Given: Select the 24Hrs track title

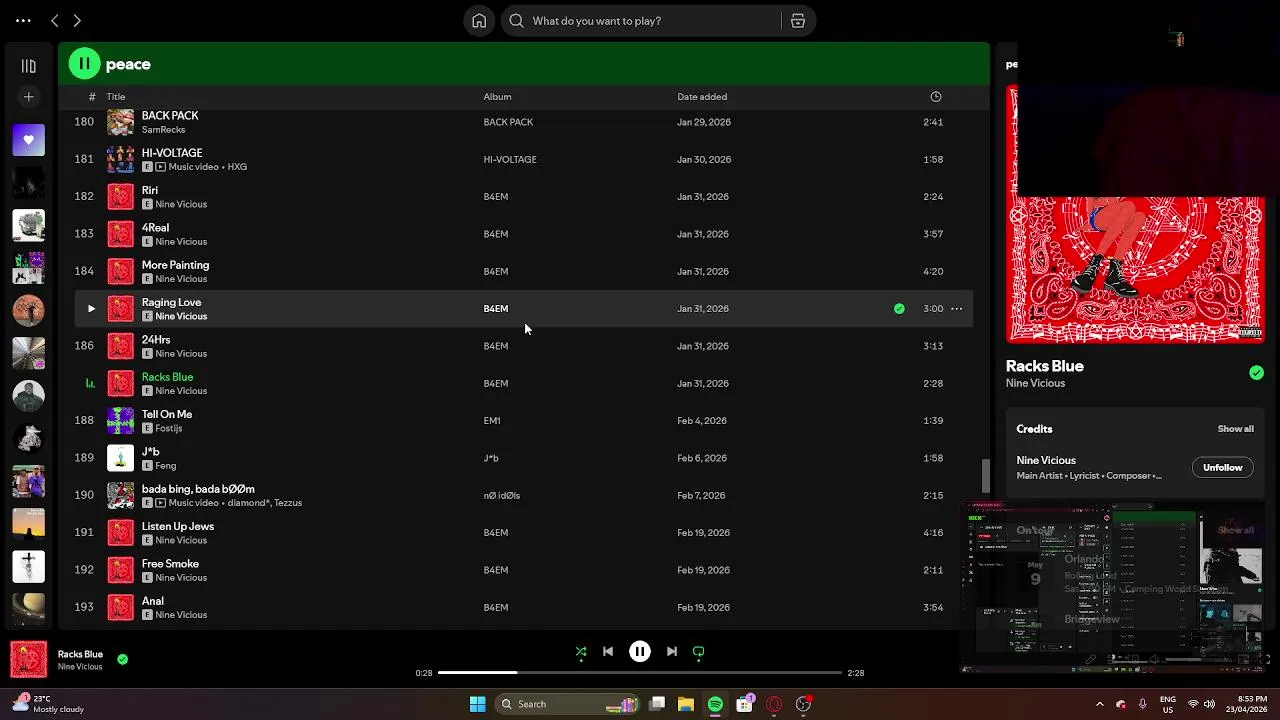Looking at the screenshot, I should (x=156, y=340).
